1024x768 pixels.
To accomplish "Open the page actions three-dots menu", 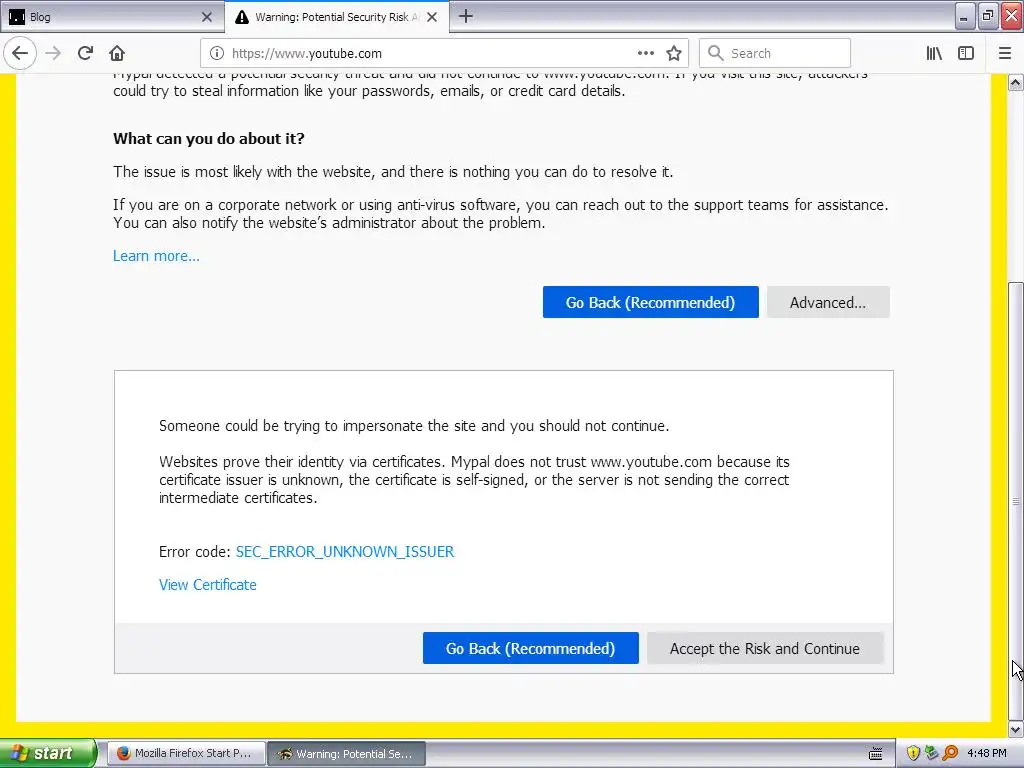I will click(645, 53).
